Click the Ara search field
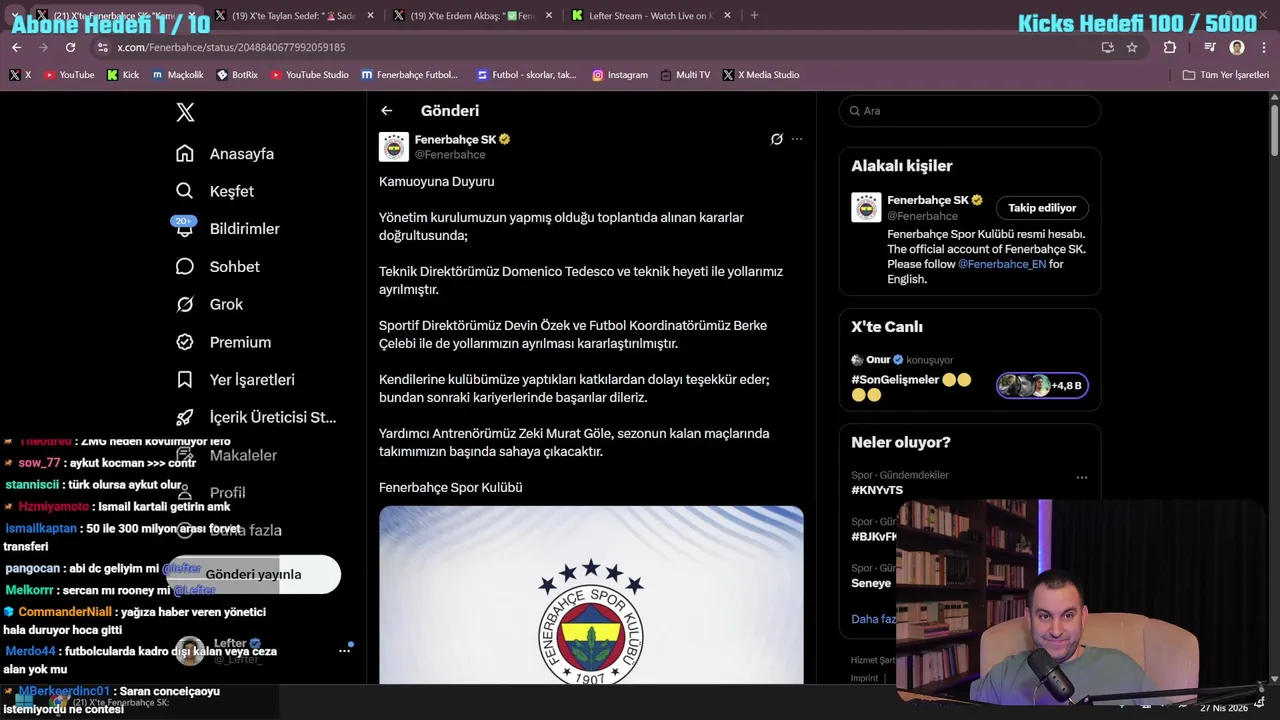This screenshot has height=720, width=1280. tap(970, 111)
